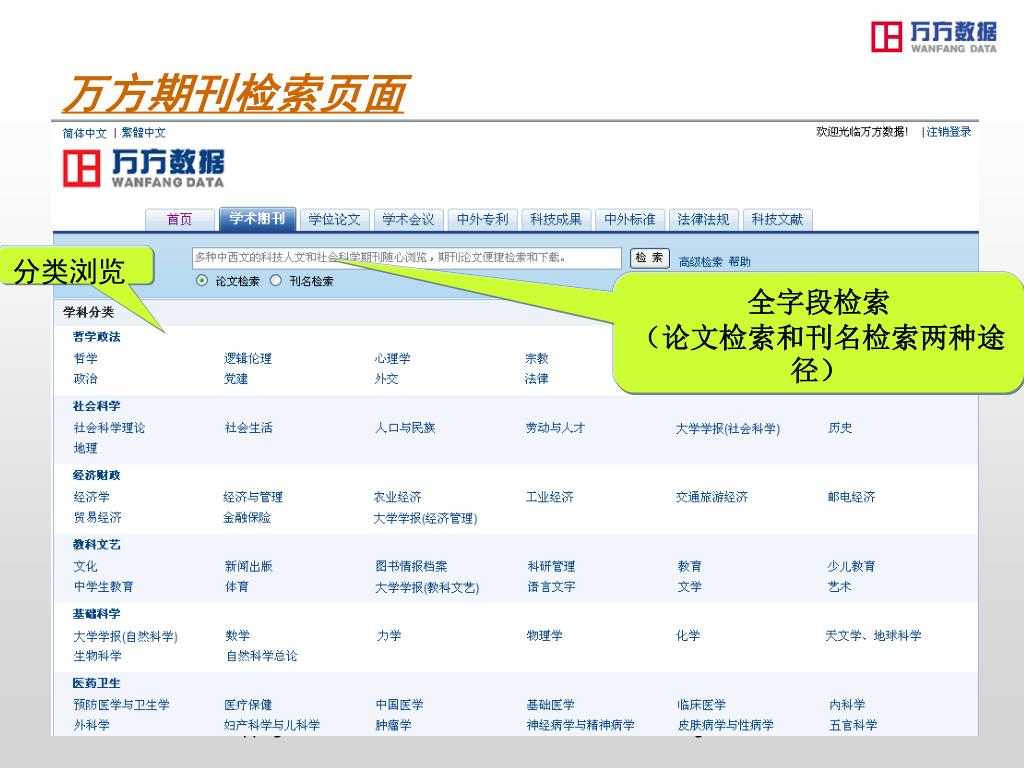This screenshot has height=768, width=1024.
Task: Open the 帮助 link
Action: point(740,262)
